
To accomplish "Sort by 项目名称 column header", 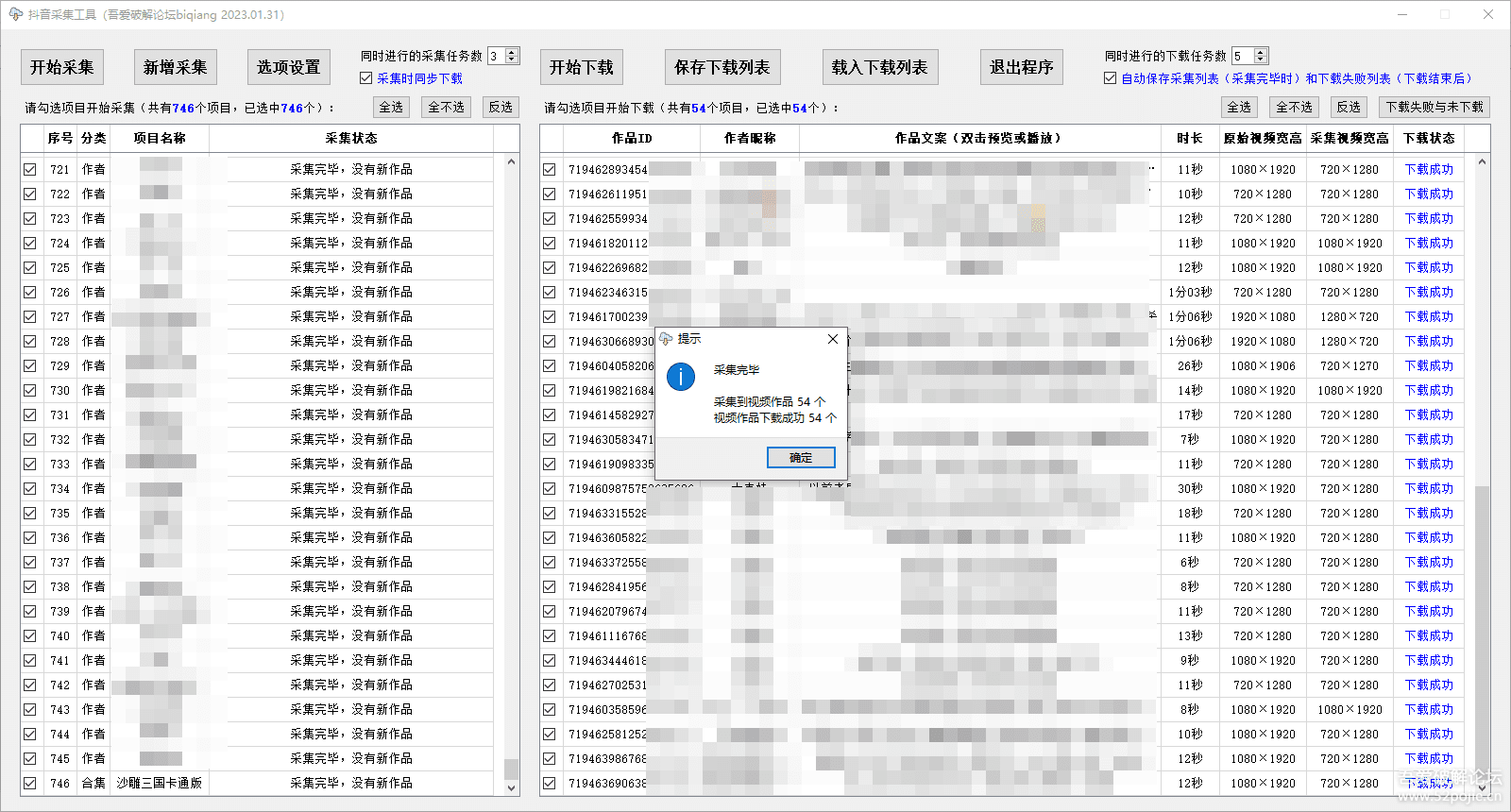I will (x=160, y=138).
